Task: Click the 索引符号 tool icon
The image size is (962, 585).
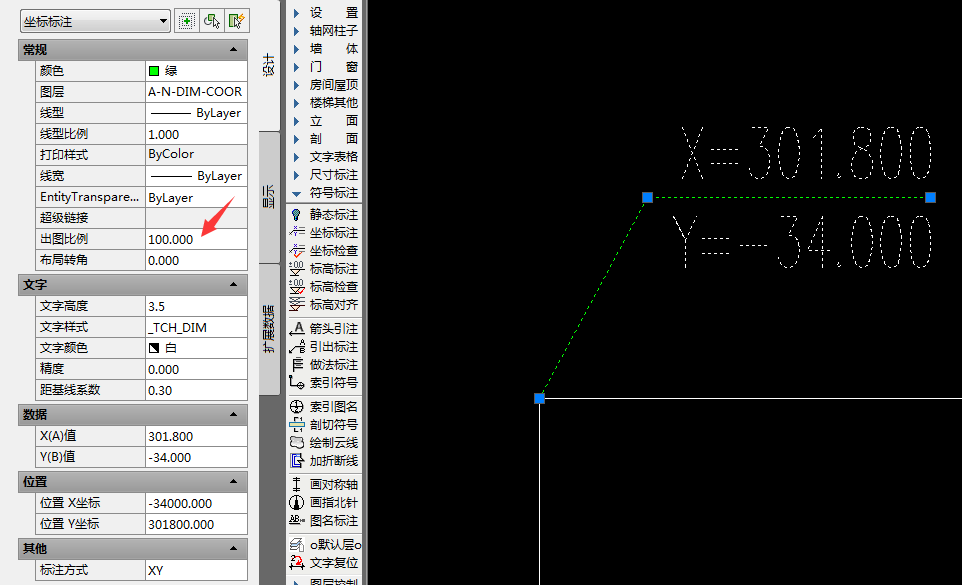Action: coord(296,383)
